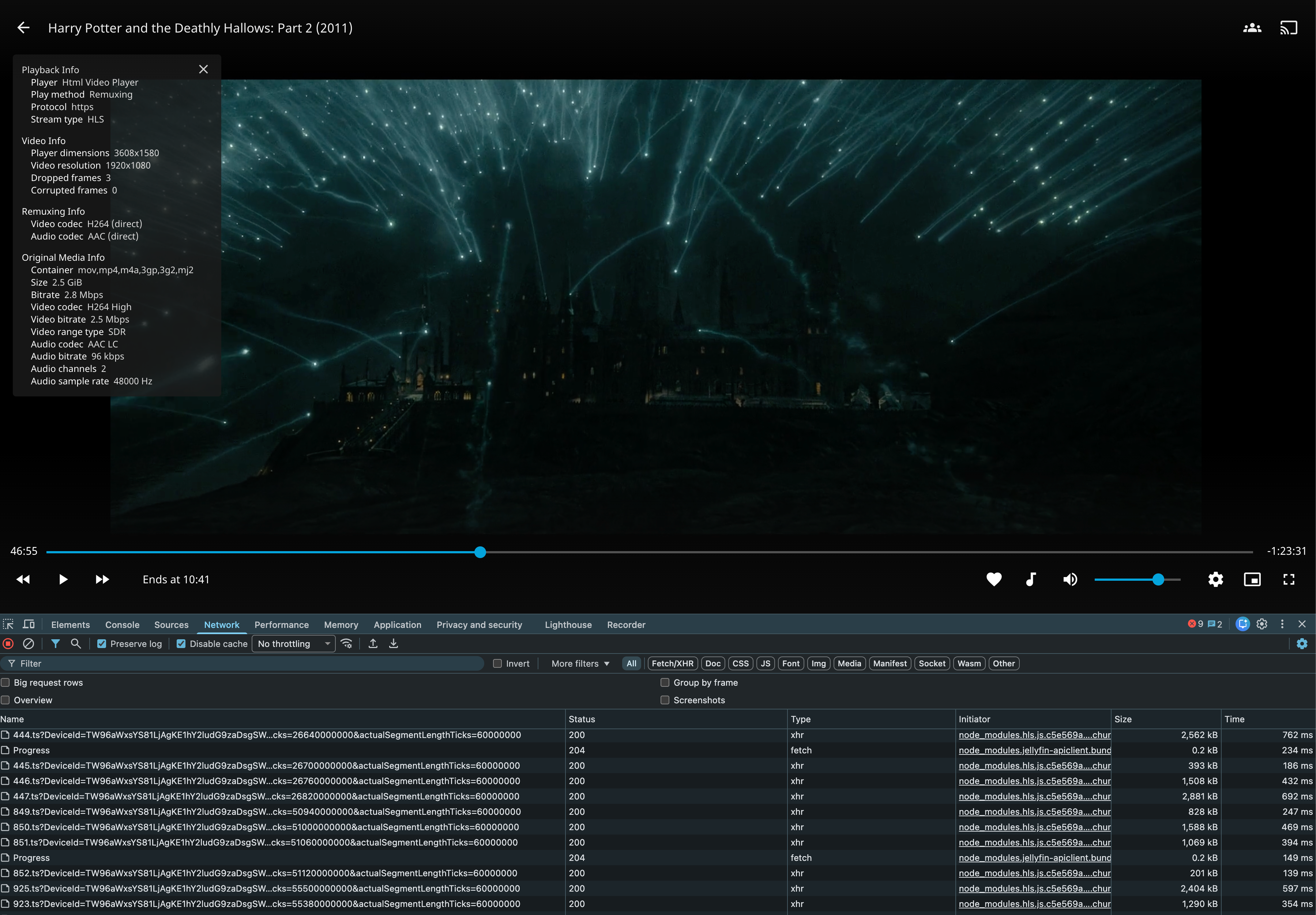Viewport: 1316px width, 915px height.
Task: Activate the DevTools inspect element picker
Action: pyautogui.click(x=8, y=625)
